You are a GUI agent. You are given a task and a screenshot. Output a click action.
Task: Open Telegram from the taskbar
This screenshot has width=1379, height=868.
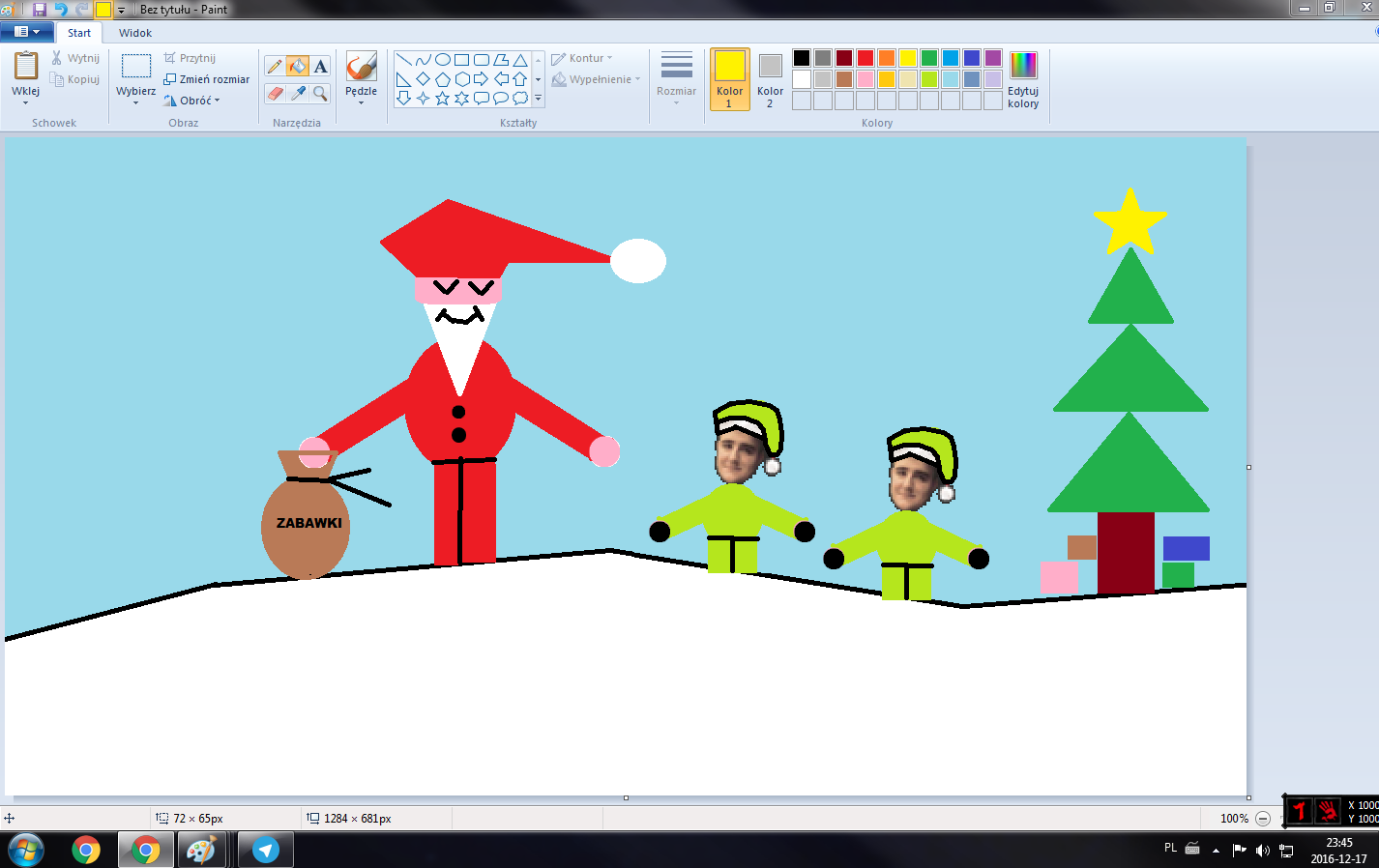tap(266, 851)
